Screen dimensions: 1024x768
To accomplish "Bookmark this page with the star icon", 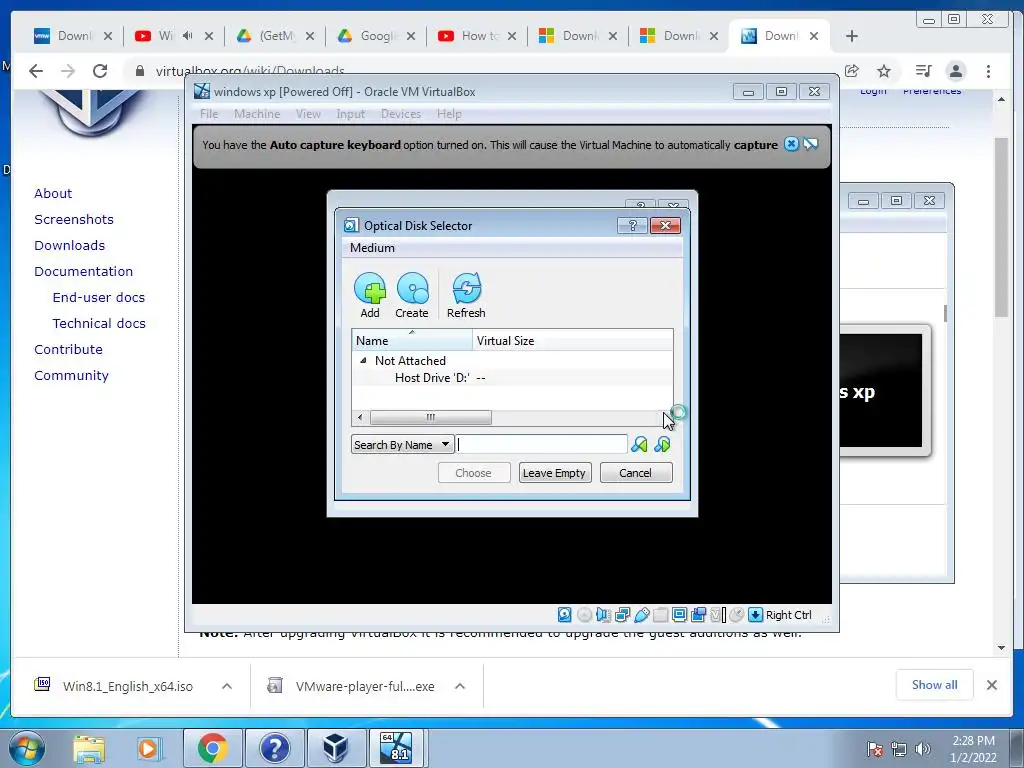I will click(884, 71).
